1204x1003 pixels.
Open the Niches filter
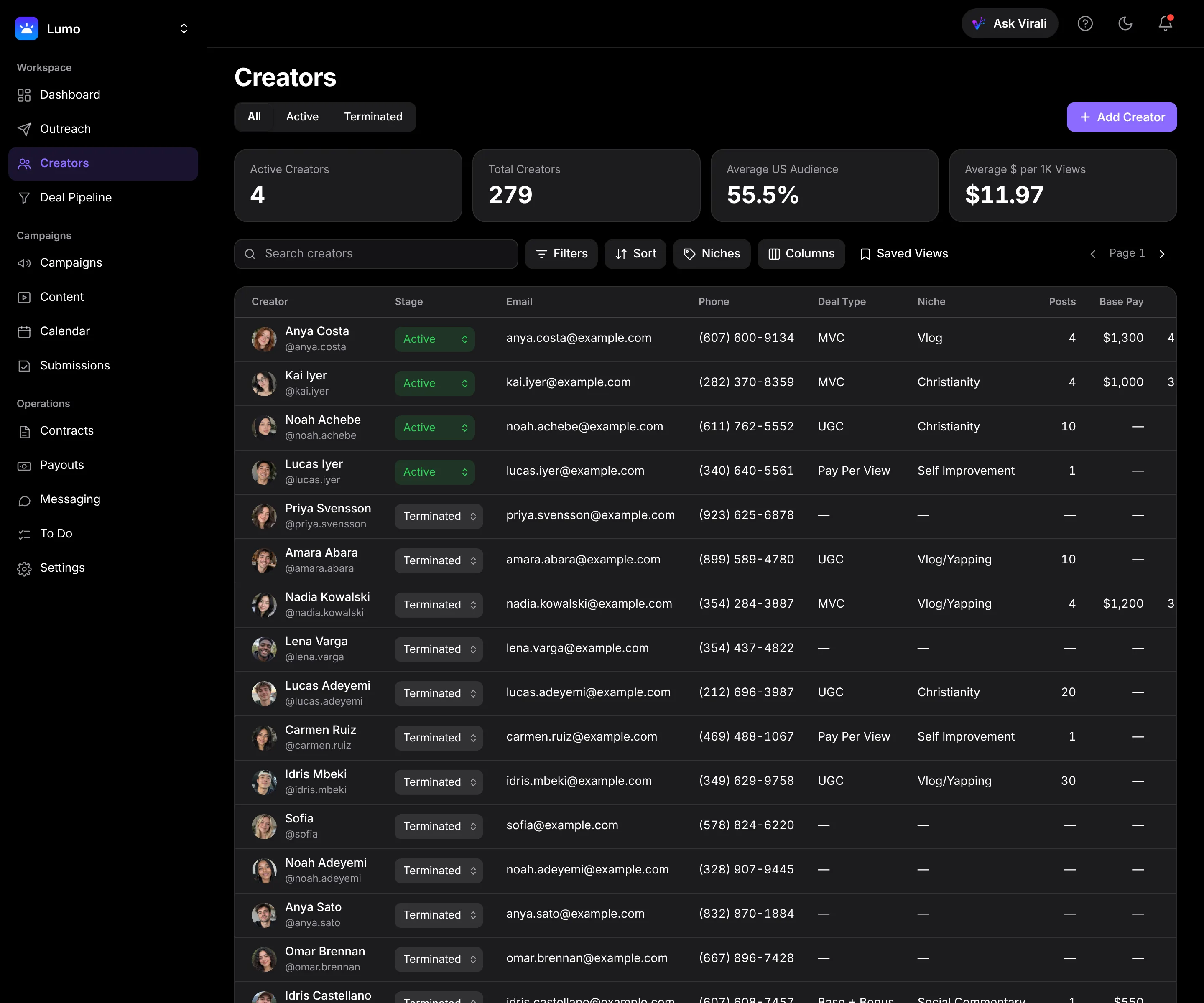(x=712, y=254)
